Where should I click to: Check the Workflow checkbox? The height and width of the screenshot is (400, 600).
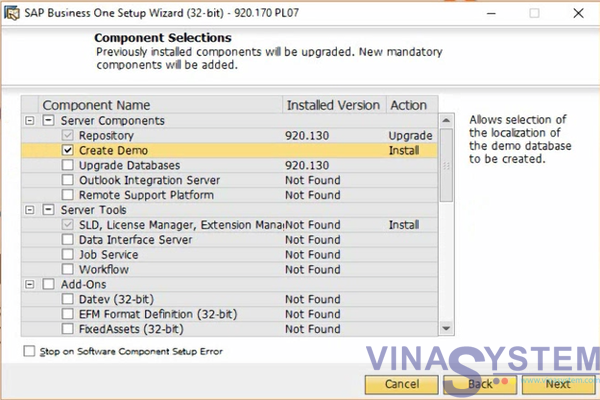point(67,269)
